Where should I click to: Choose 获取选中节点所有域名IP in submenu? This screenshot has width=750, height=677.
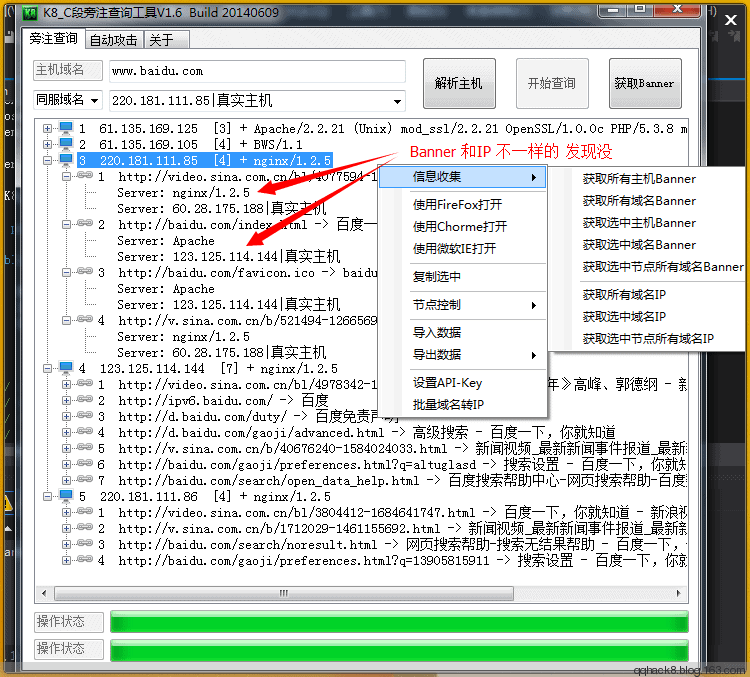648,339
